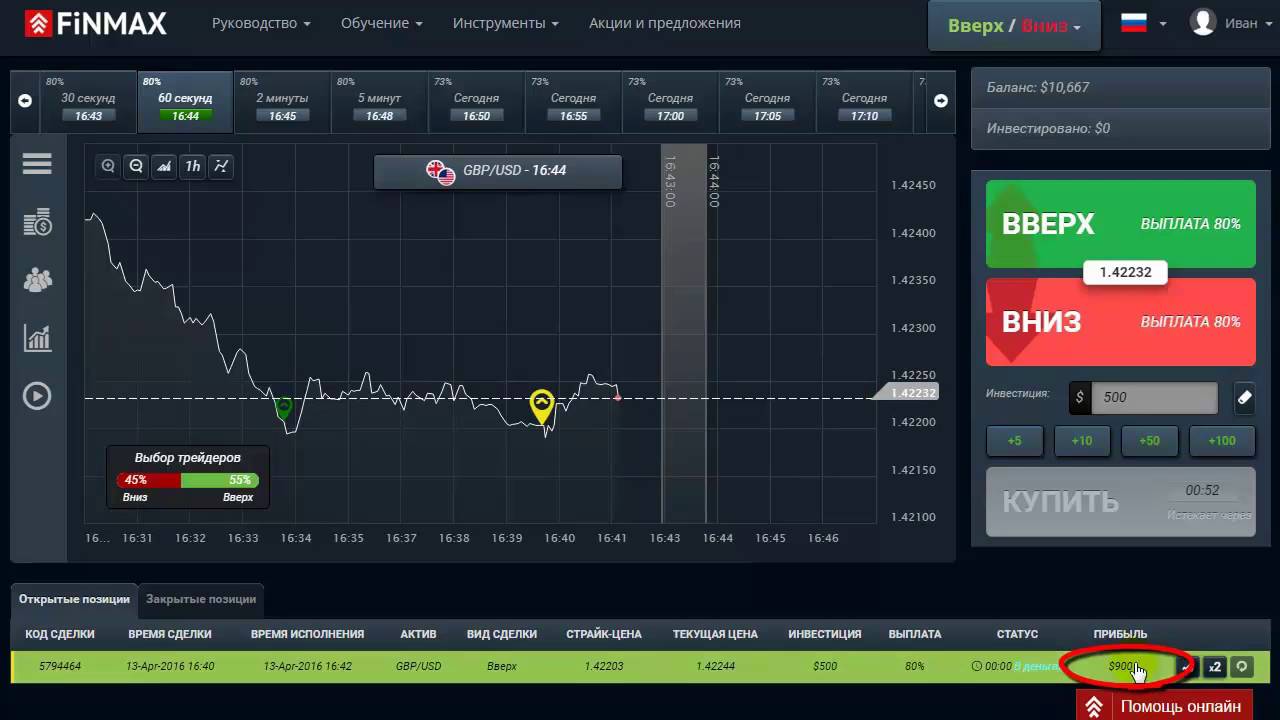Add +10 to investment amount

1082,440
